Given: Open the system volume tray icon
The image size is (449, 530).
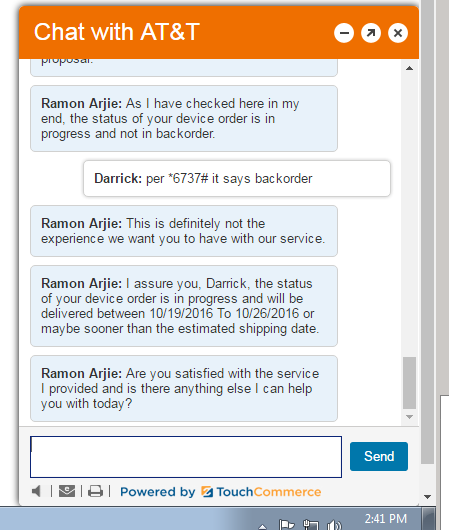Looking at the screenshot, I should tap(334, 525).
